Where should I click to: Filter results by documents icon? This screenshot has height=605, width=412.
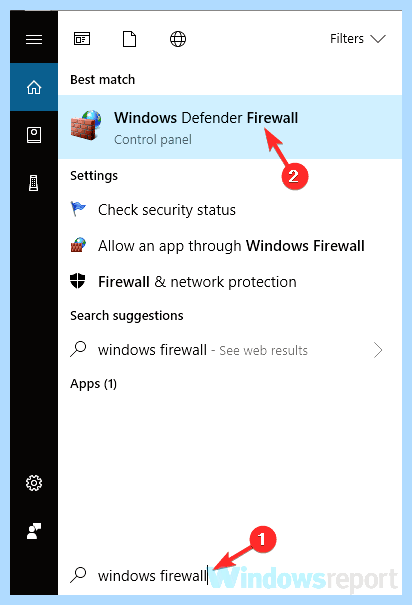point(129,39)
